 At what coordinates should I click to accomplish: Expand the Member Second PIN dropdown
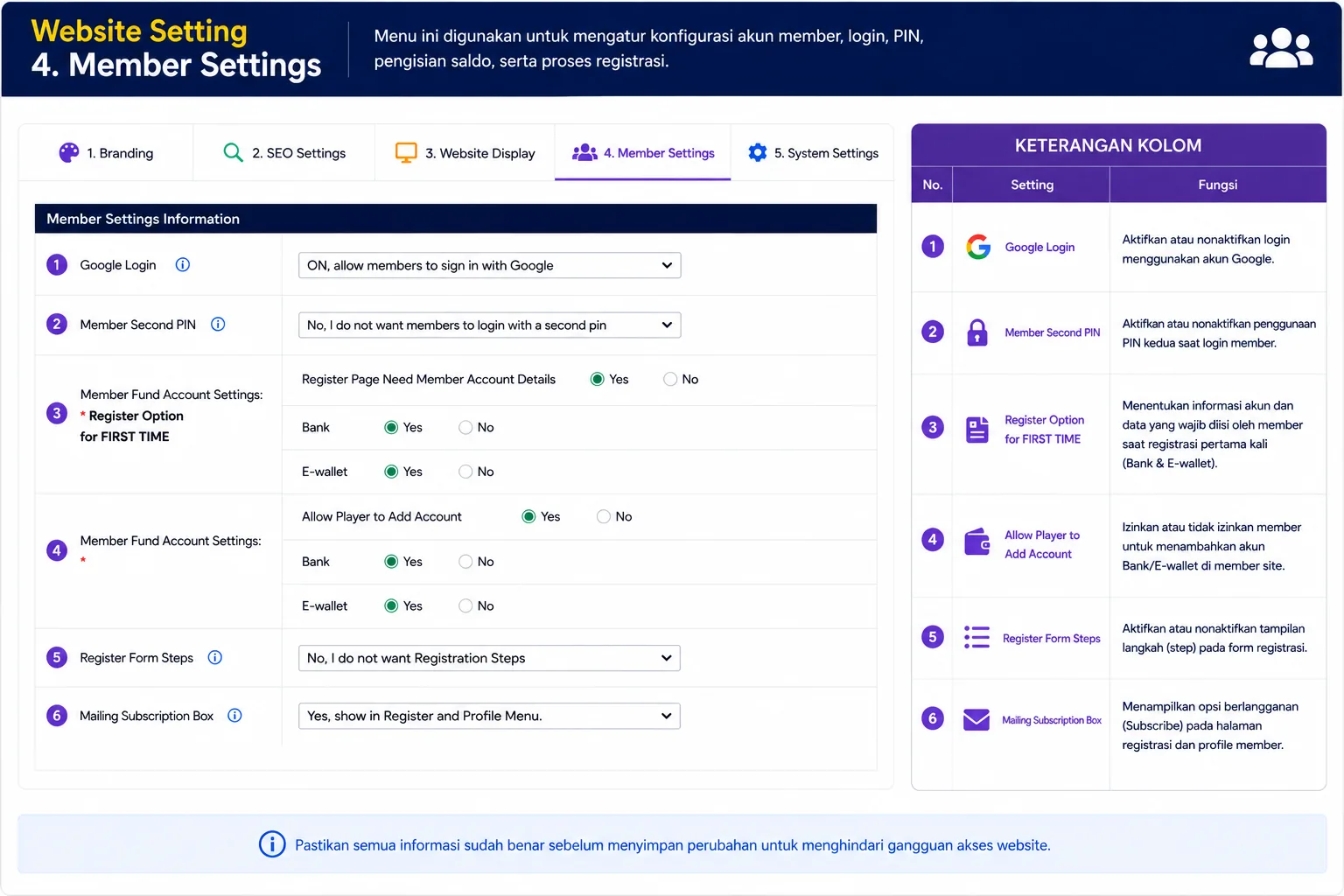point(490,325)
